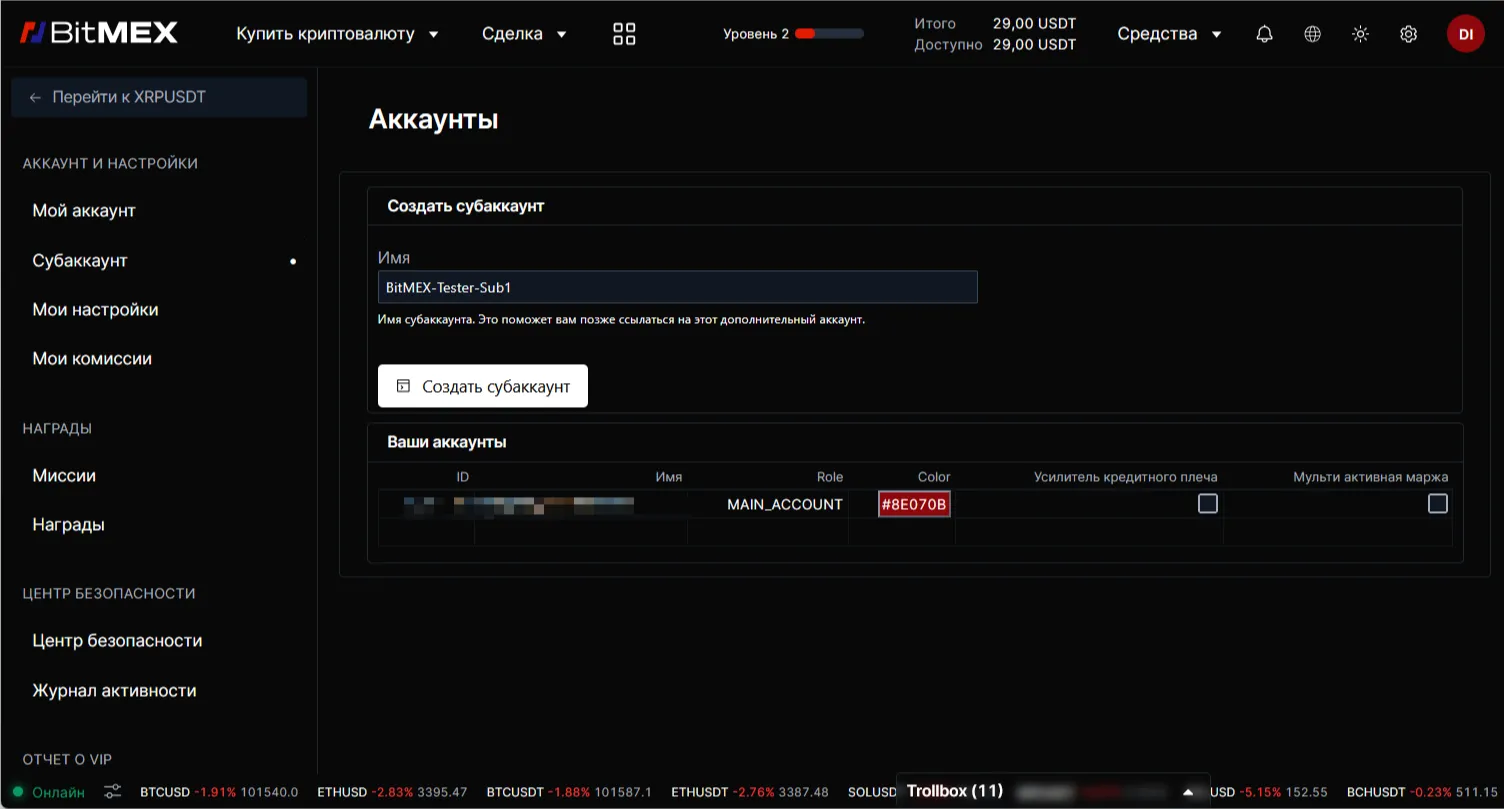
Task: Enable Усилитель кредитного плеча checkbox
Action: [x=1208, y=504]
